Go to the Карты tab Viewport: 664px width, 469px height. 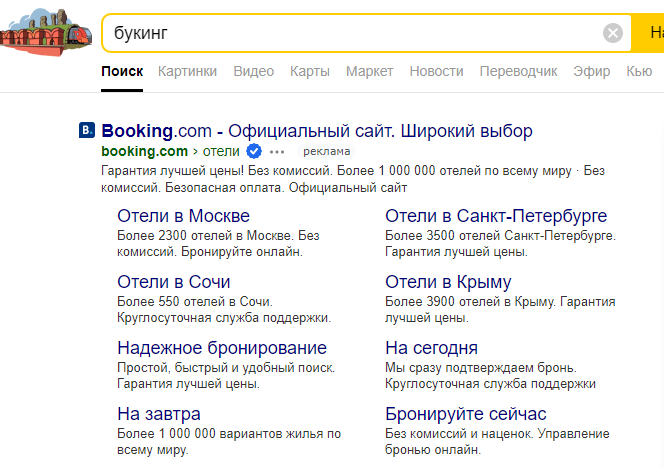click(x=310, y=71)
